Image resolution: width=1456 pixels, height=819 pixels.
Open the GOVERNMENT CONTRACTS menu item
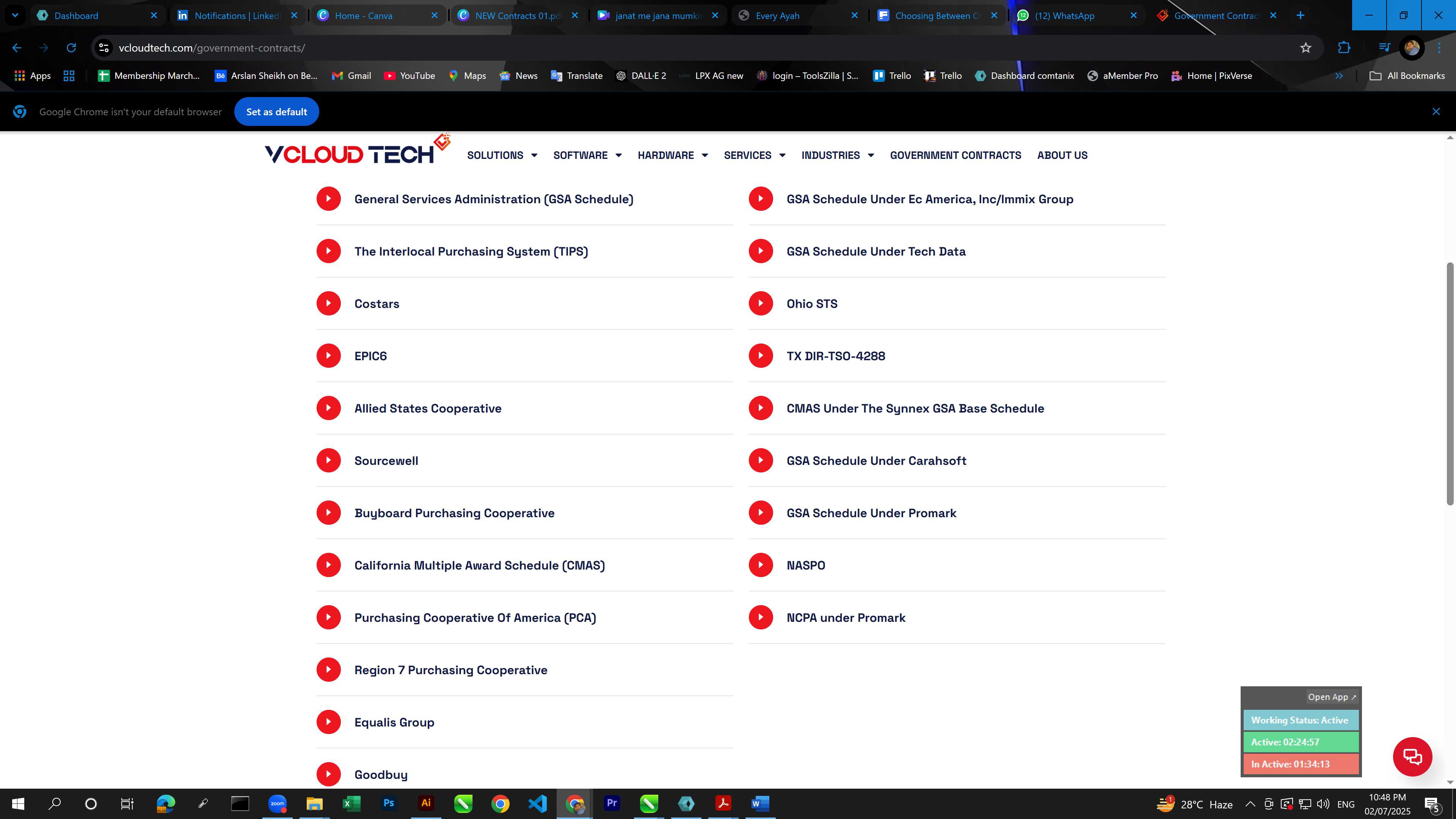955,155
